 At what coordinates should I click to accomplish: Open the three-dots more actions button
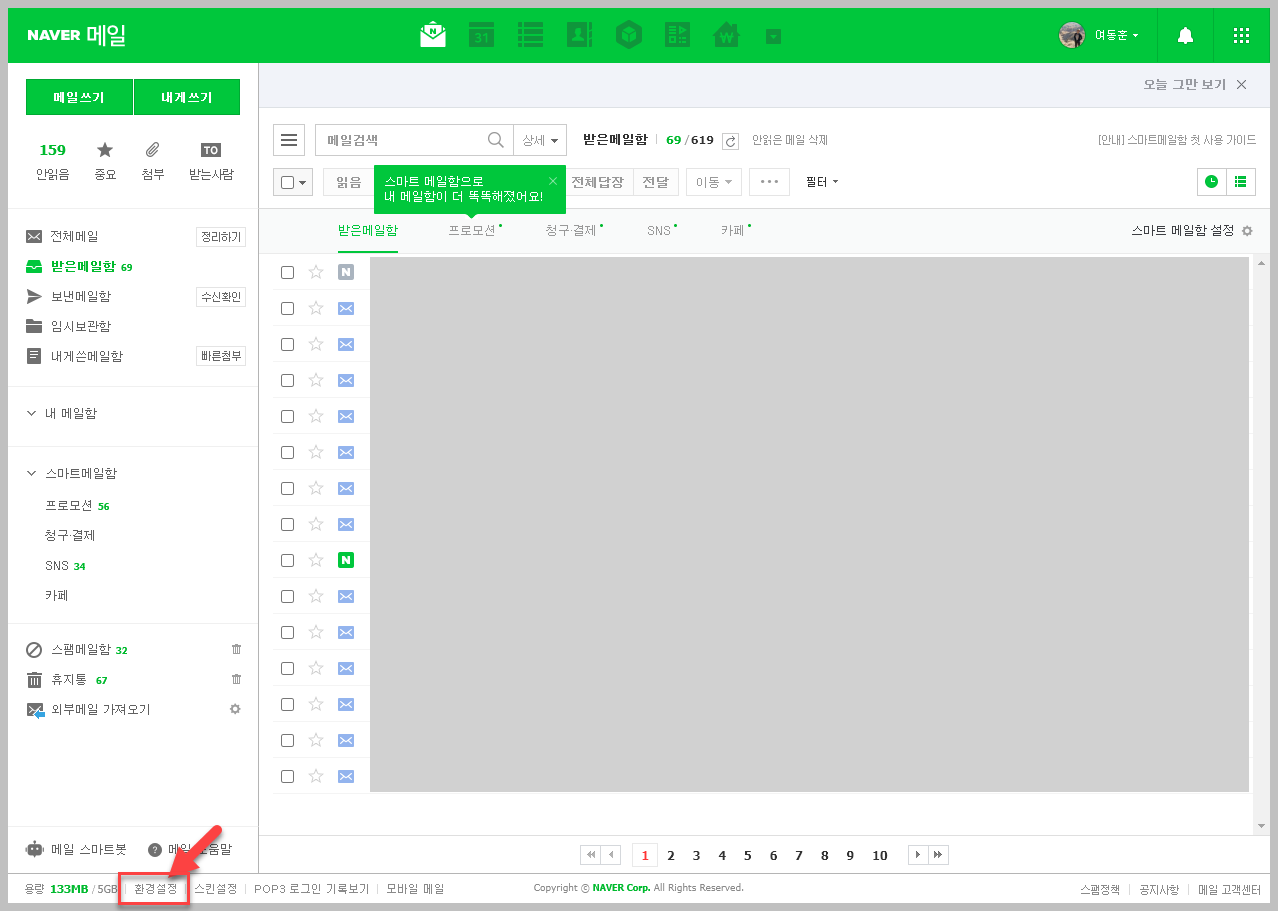tap(769, 182)
